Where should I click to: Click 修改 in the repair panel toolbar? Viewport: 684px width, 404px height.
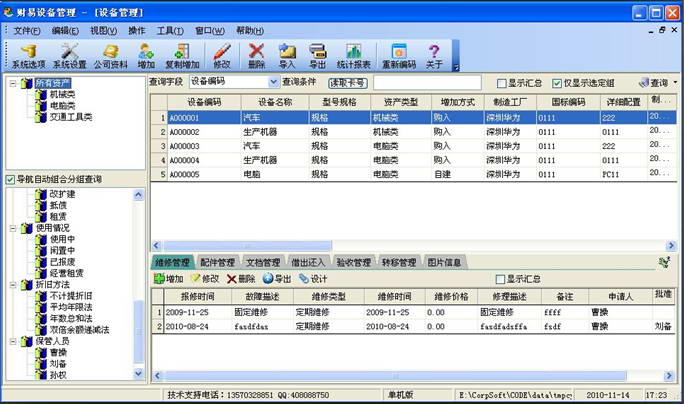tap(205, 278)
